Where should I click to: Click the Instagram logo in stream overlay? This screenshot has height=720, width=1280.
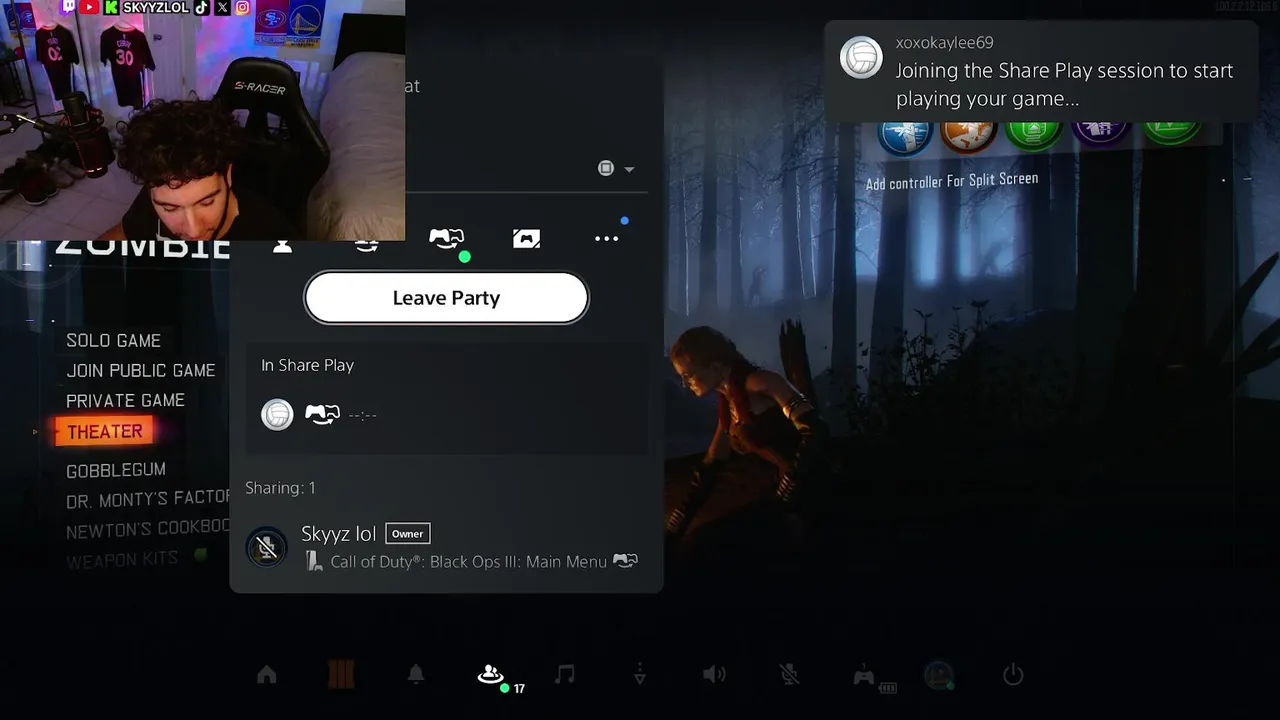[242, 7]
